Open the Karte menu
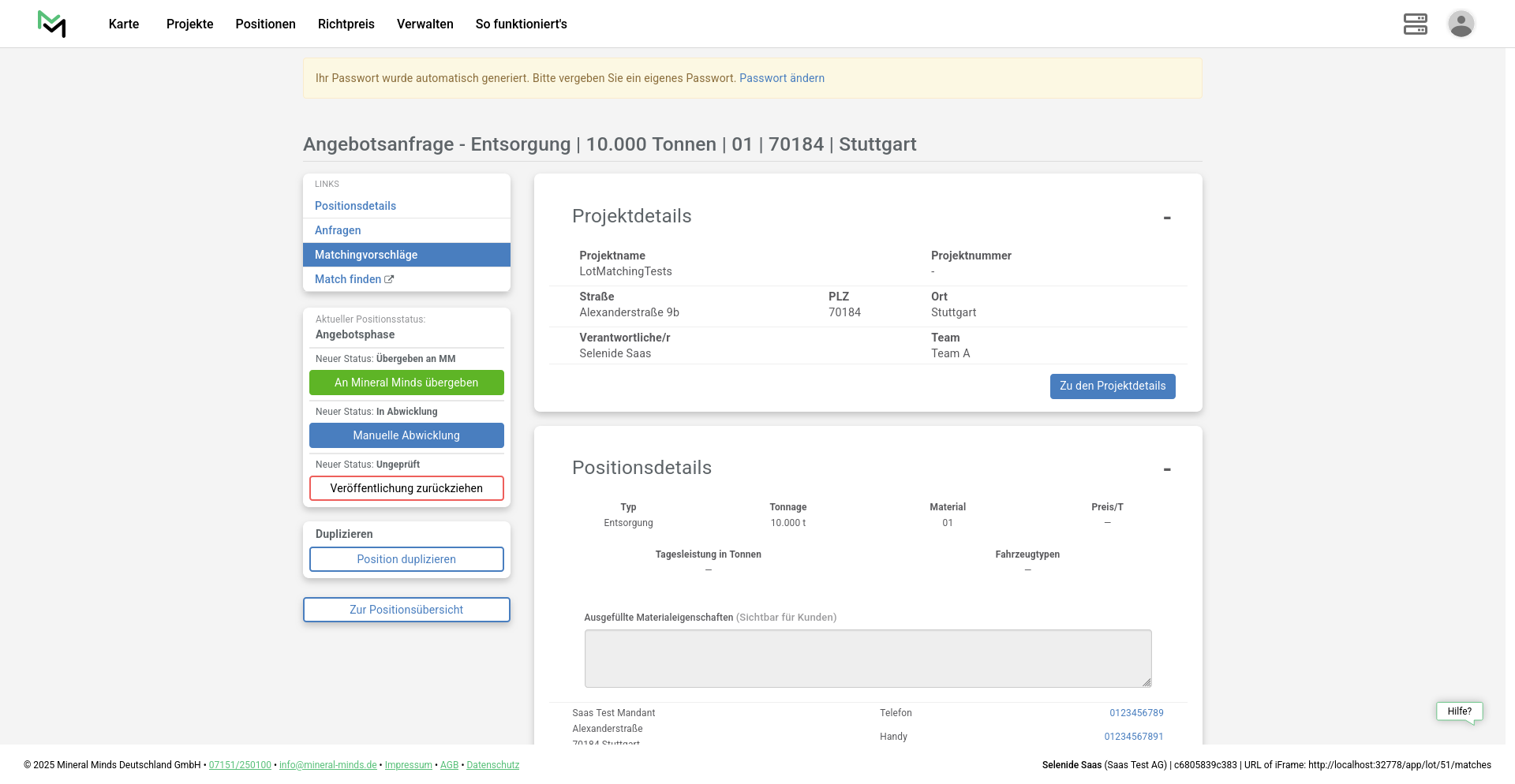The width and height of the screenshot is (1515, 784). 124,24
